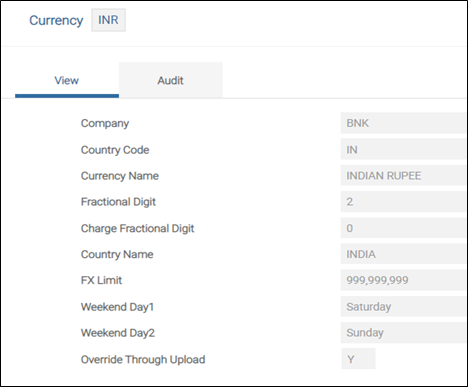Image resolution: width=468 pixels, height=387 pixels.
Task: Click the Weekend Day2 field Sunday
Action: pyautogui.click(x=403, y=332)
